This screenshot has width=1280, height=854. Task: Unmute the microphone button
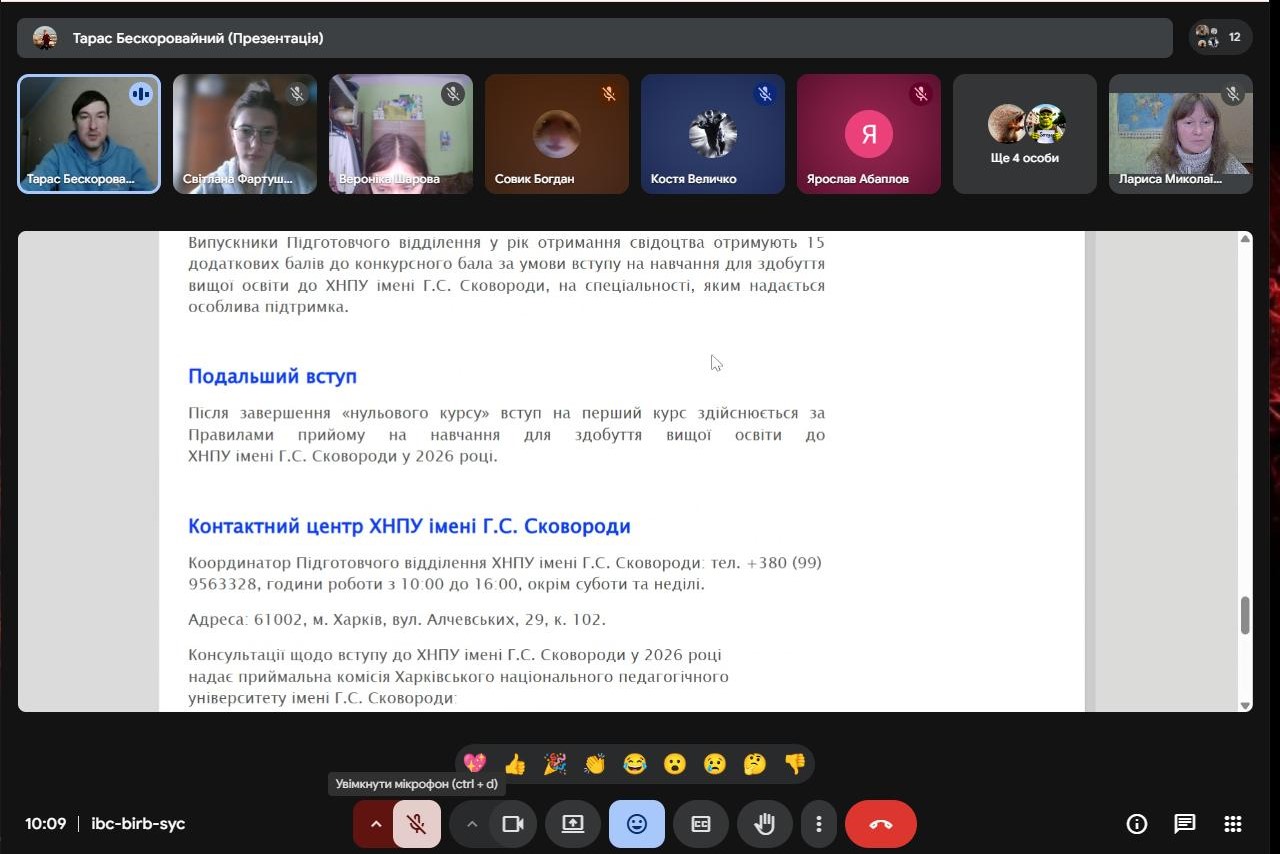click(417, 824)
